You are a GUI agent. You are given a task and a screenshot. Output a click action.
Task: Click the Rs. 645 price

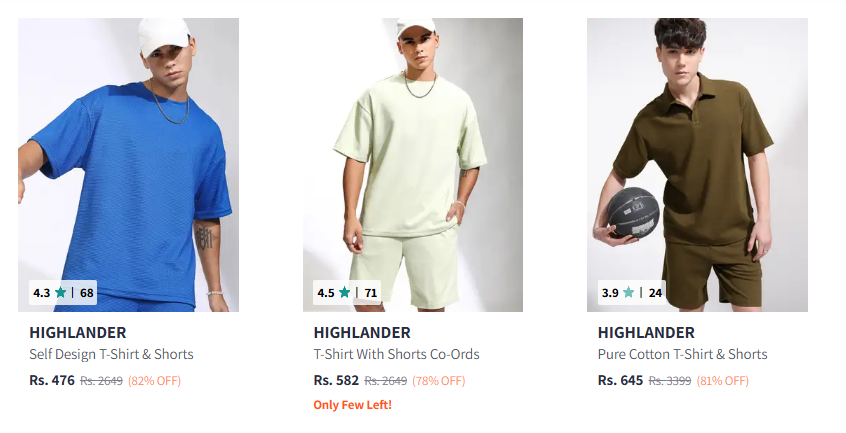click(x=620, y=380)
